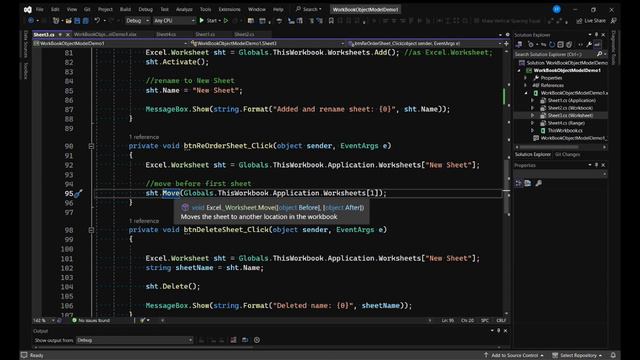This screenshot has height=360, width=640.
Task: Open the Show output from Debug dropdown
Action: (134, 340)
